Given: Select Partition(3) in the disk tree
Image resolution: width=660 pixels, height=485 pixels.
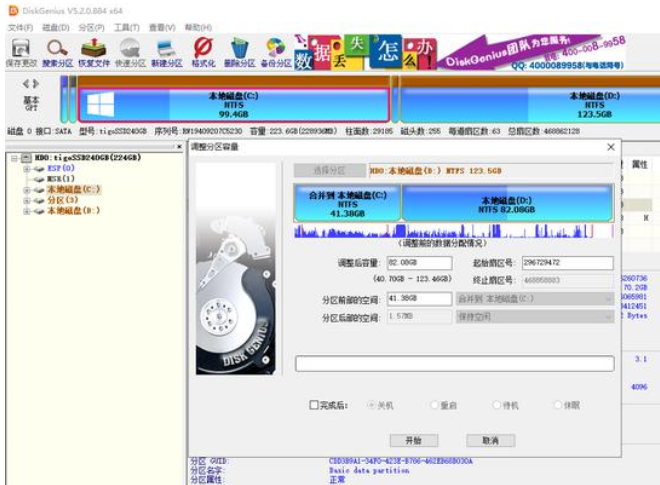Looking at the screenshot, I should [x=62, y=200].
